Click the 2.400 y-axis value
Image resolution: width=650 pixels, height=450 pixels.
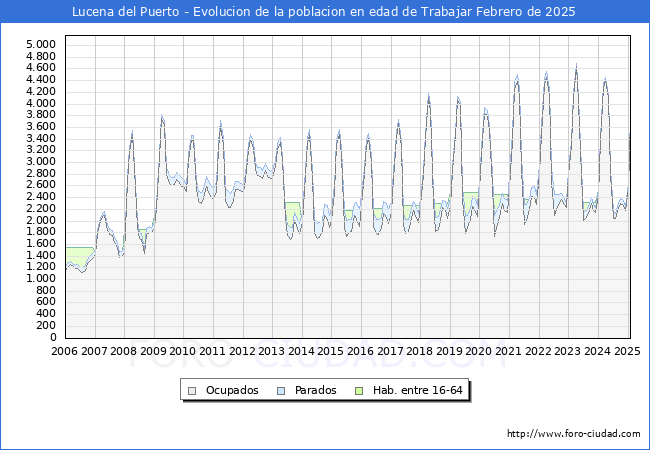(41, 197)
